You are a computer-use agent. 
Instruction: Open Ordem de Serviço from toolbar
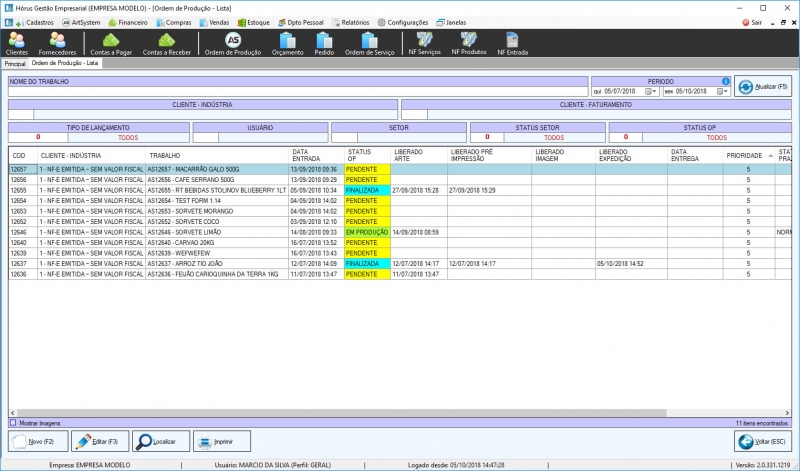369,43
